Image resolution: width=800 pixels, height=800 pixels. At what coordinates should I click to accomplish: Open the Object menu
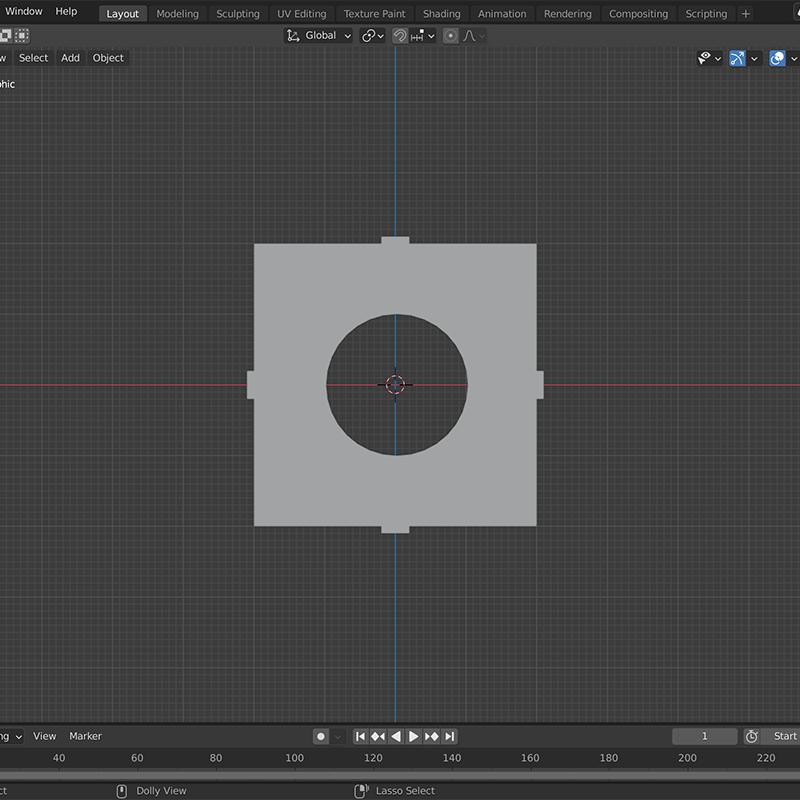(x=107, y=57)
